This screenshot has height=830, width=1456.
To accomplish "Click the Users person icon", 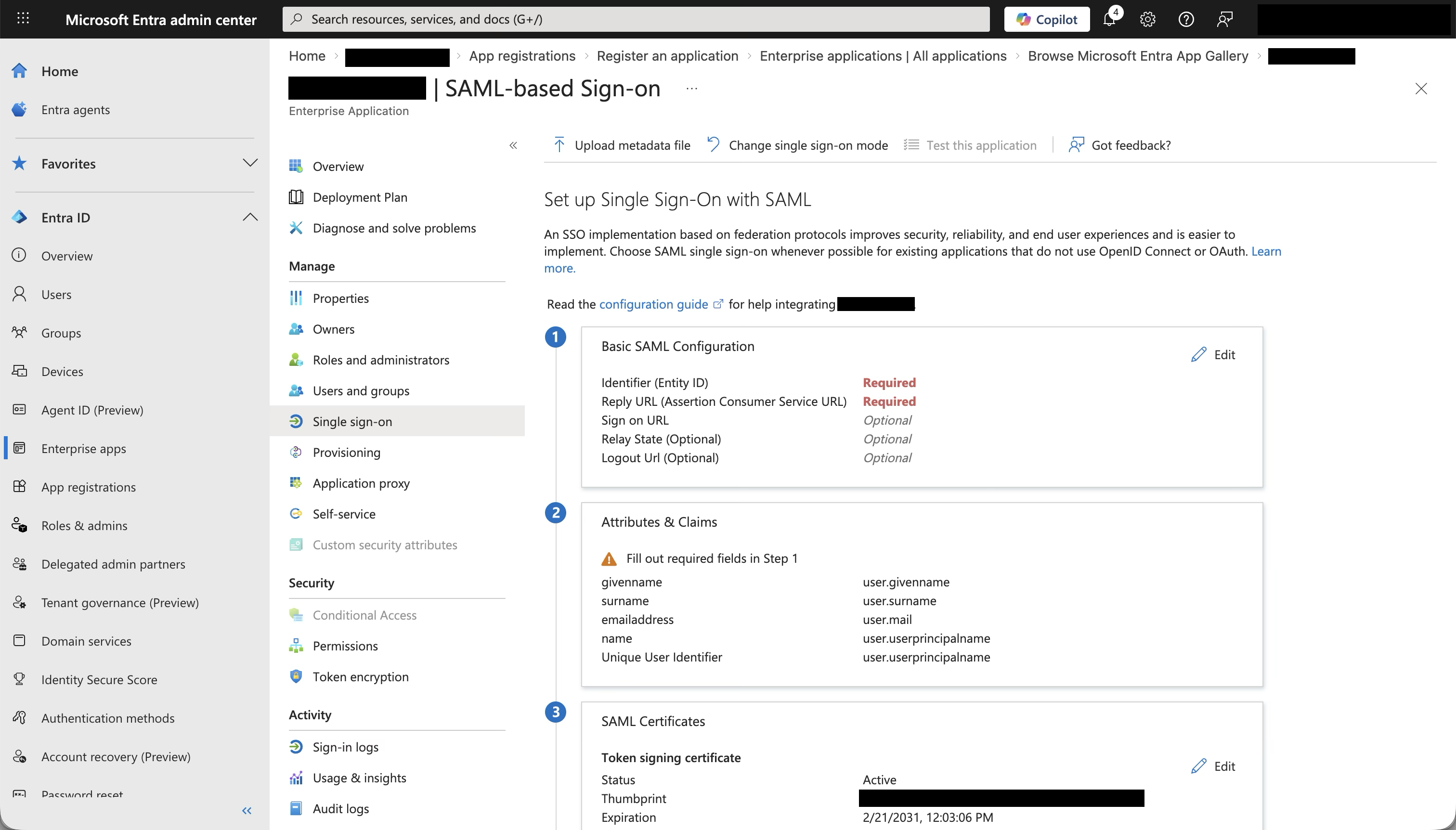I will (19, 294).
